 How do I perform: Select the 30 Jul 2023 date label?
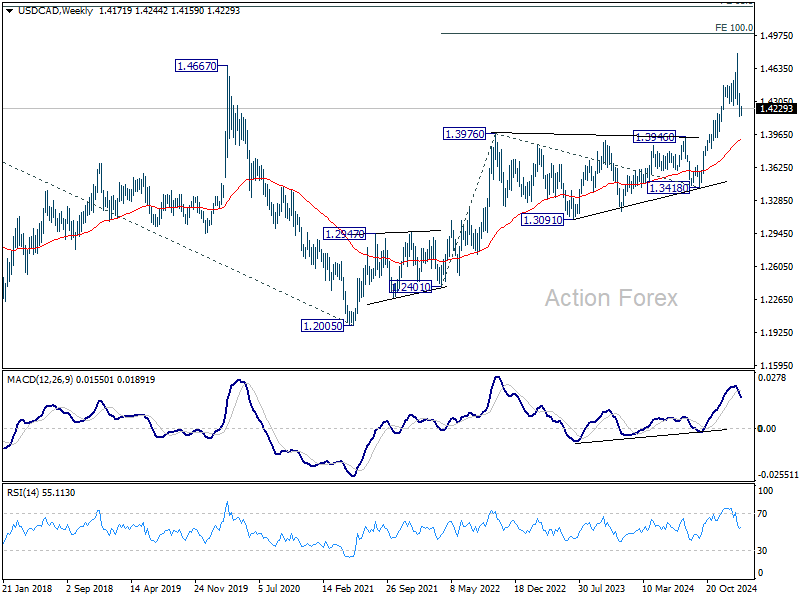coord(602,588)
